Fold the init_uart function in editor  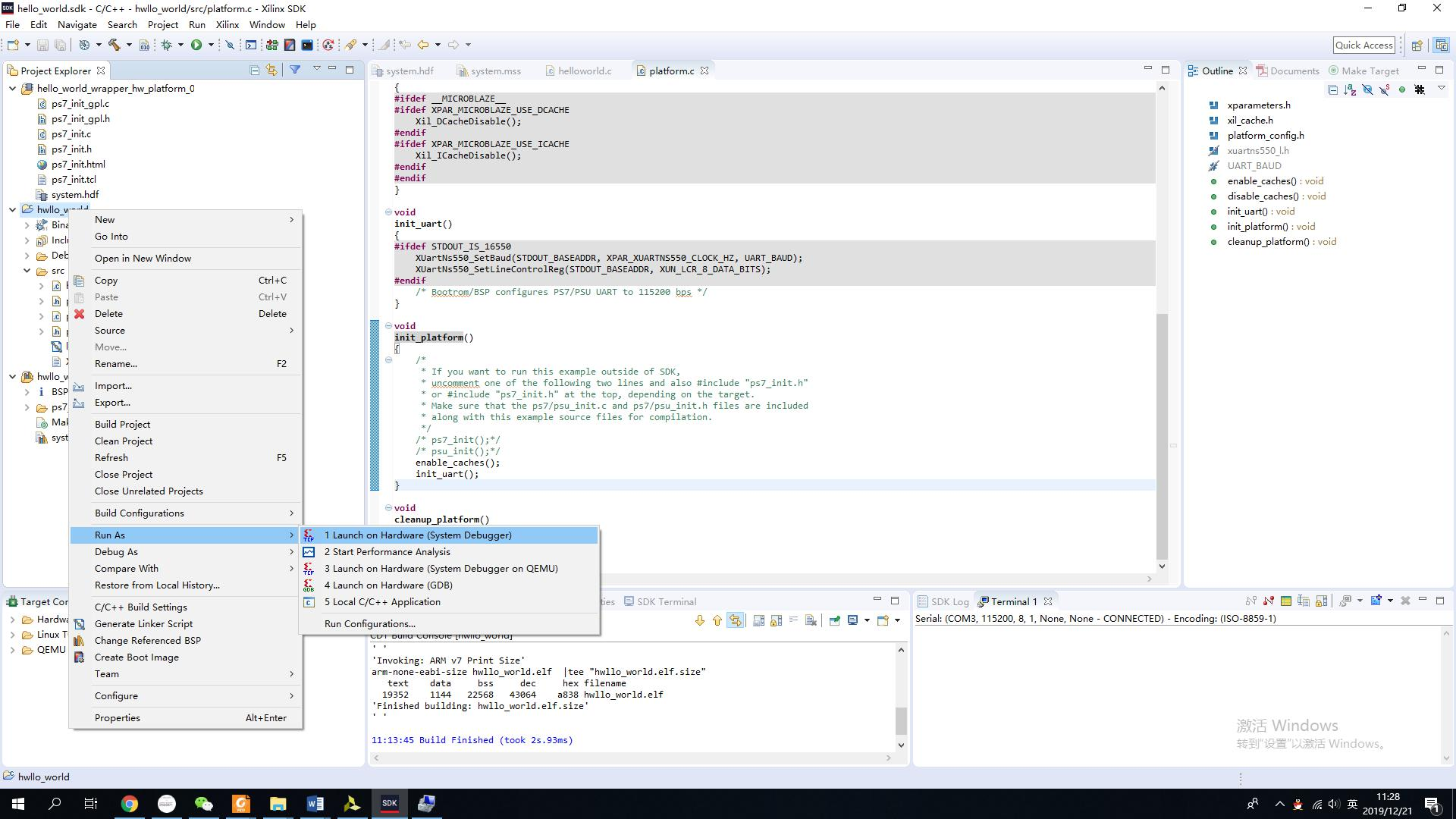pyautogui.click(x=388, y=212)
